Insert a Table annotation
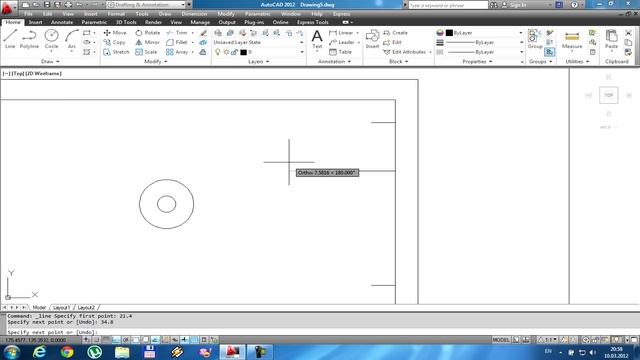Image resolution: width=640 pixels, height=360 pixels. tap(340, 52)
